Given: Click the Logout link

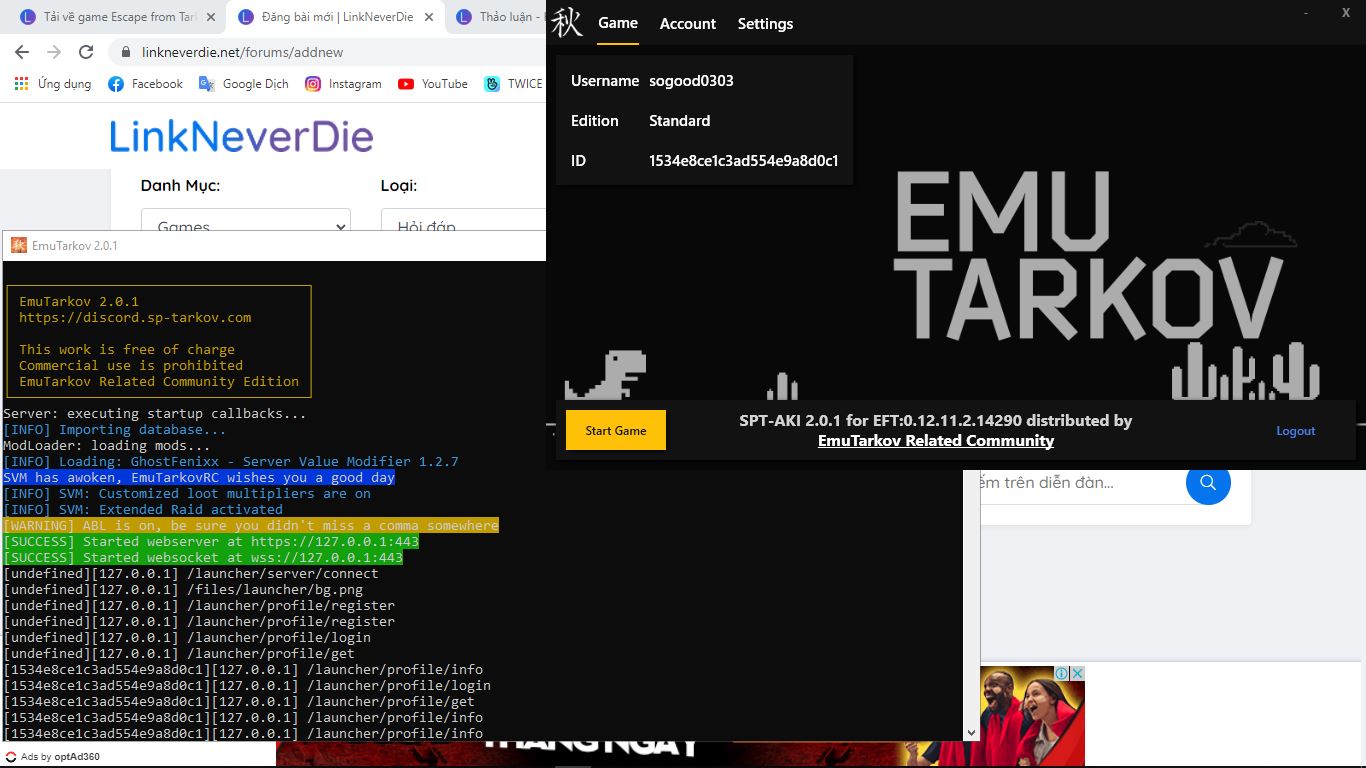Looking at the screenshot, I should (x=1295, y=431).
